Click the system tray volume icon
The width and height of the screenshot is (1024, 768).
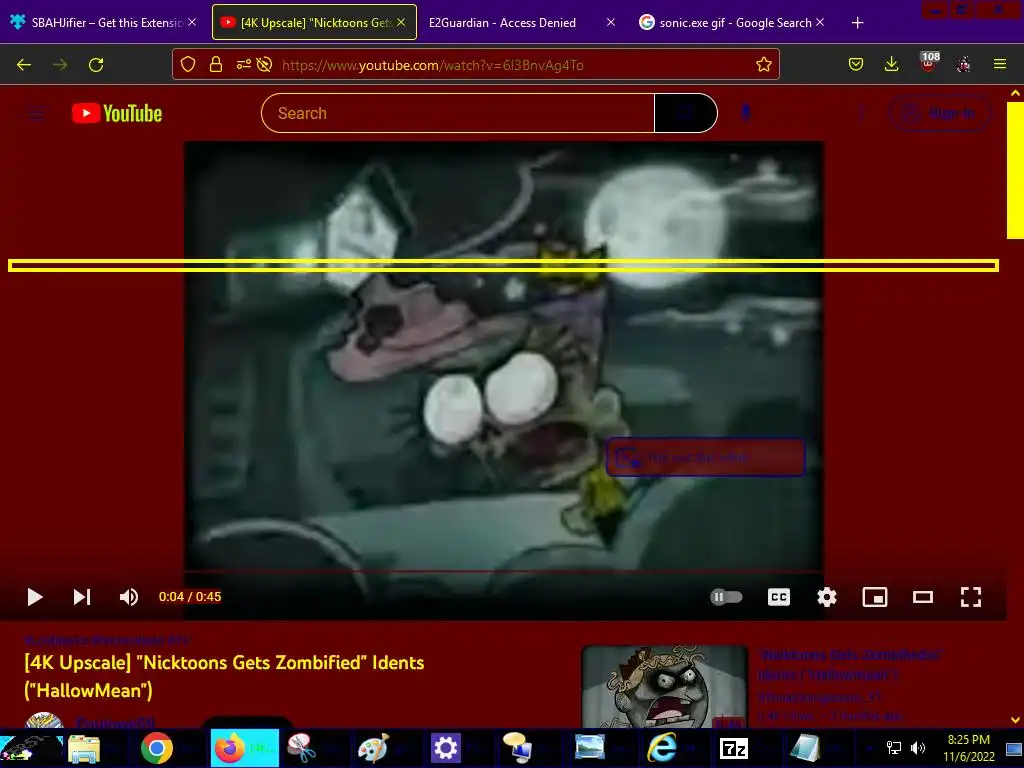coord(918,748)
